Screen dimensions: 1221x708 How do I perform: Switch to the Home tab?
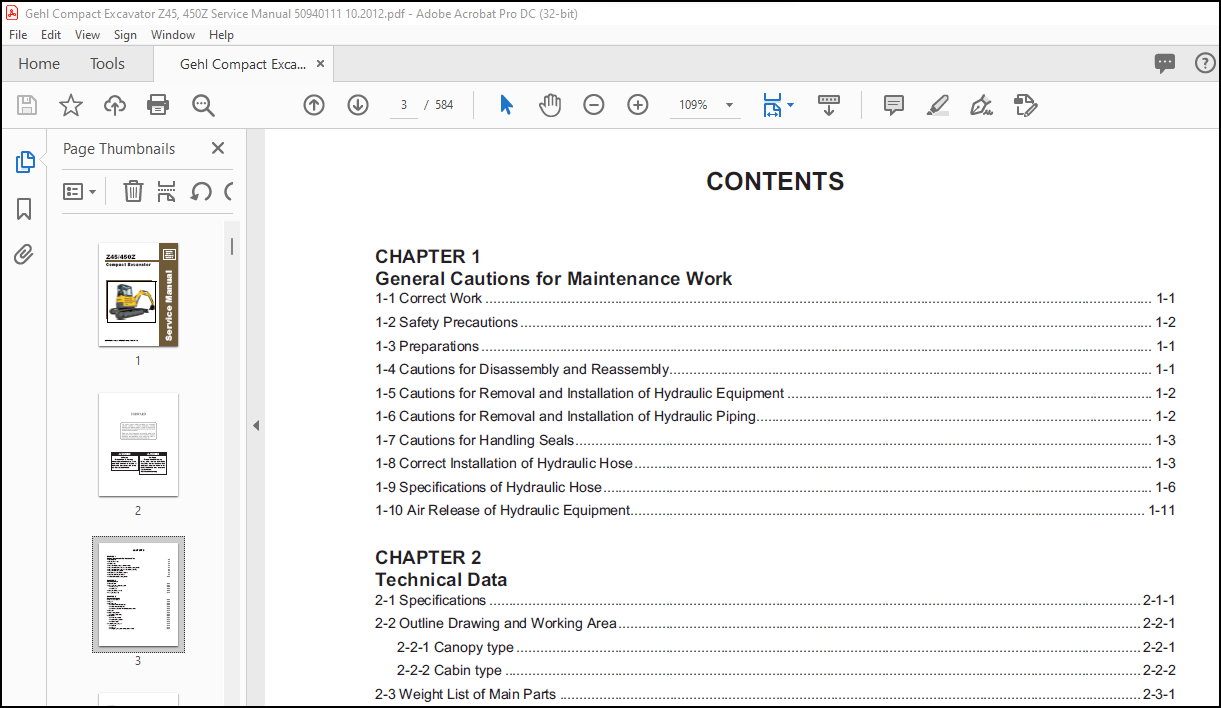click(39, 63)
